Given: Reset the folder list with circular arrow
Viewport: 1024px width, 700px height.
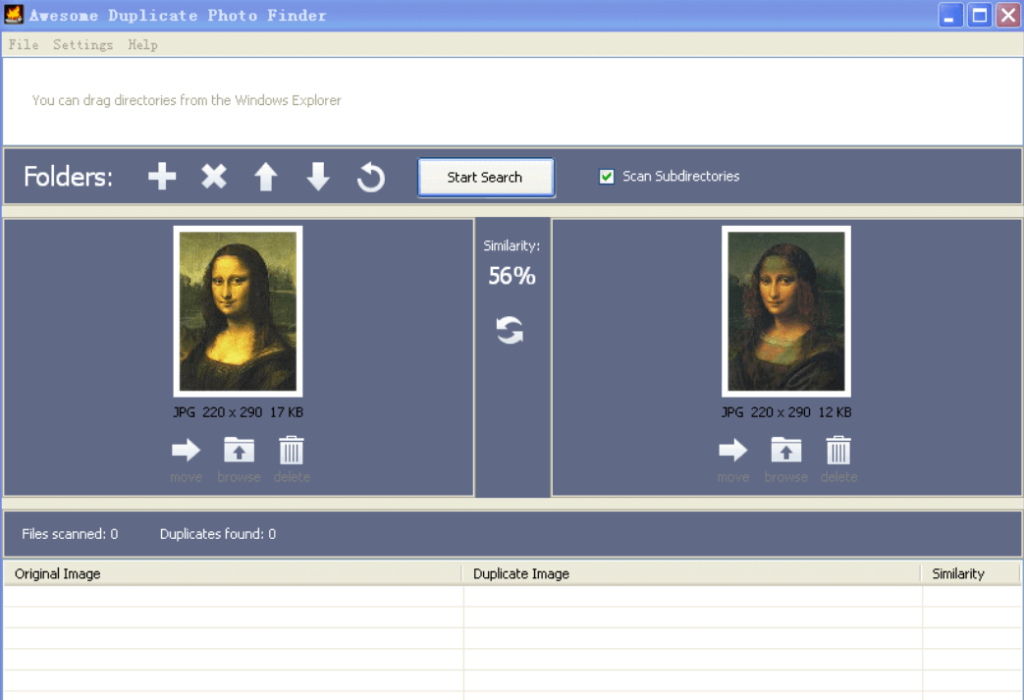Looking at the screenshot, I should [371, 177].
